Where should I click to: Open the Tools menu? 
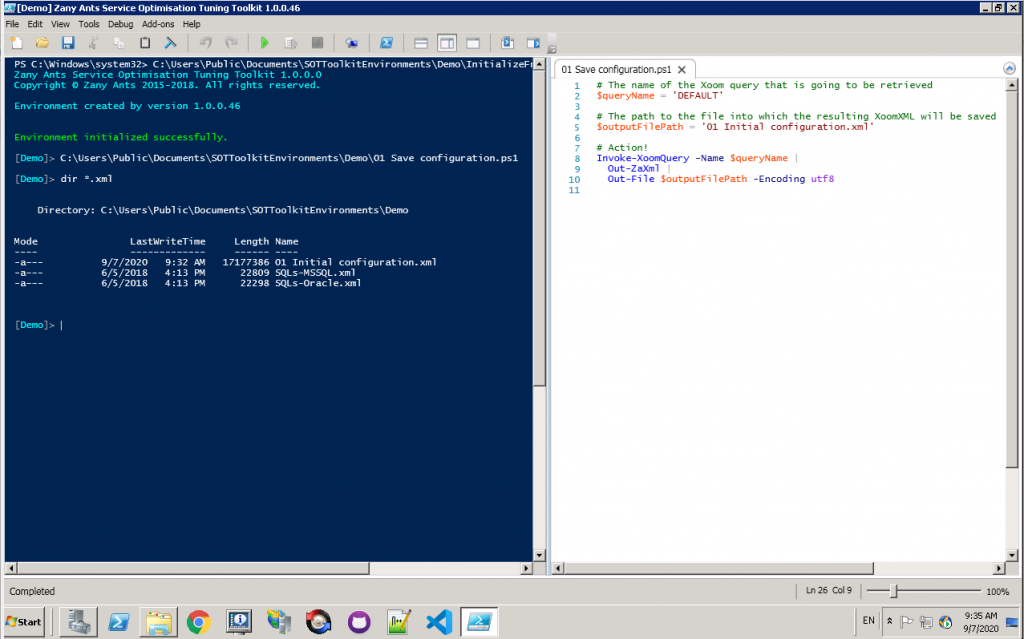point(89,24)
